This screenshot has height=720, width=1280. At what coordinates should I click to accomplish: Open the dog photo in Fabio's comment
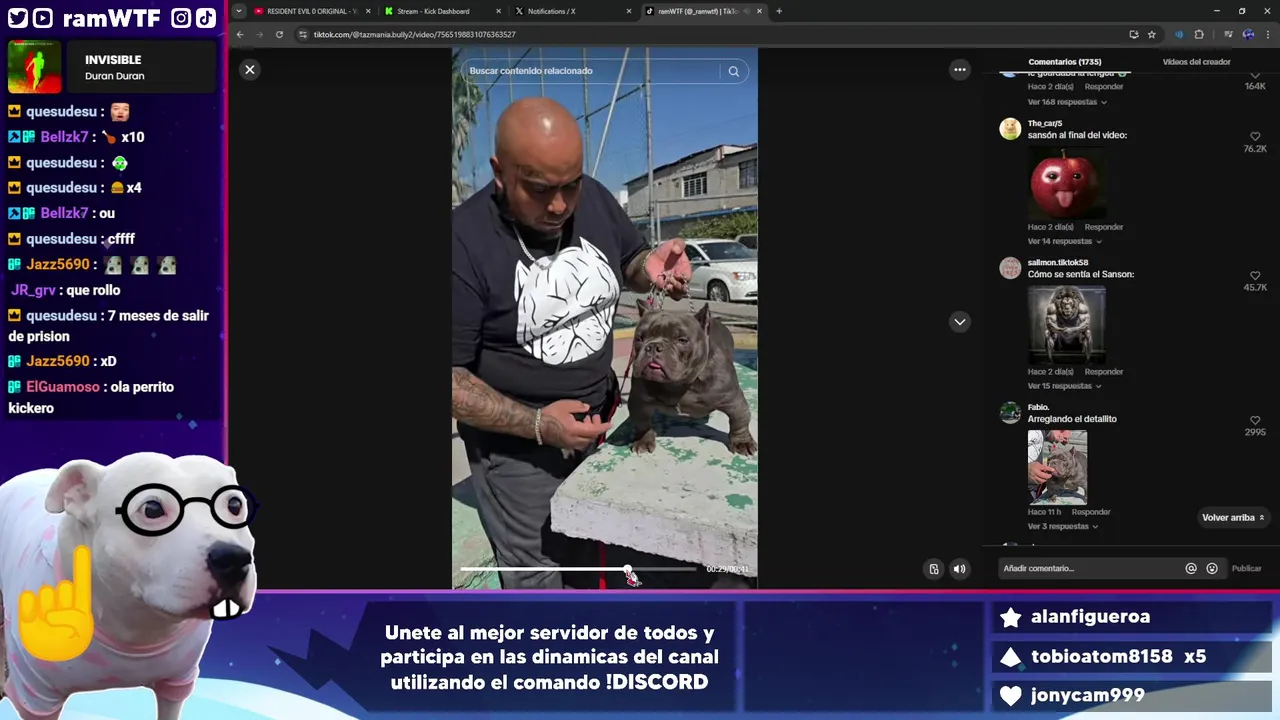(1057, 467)
